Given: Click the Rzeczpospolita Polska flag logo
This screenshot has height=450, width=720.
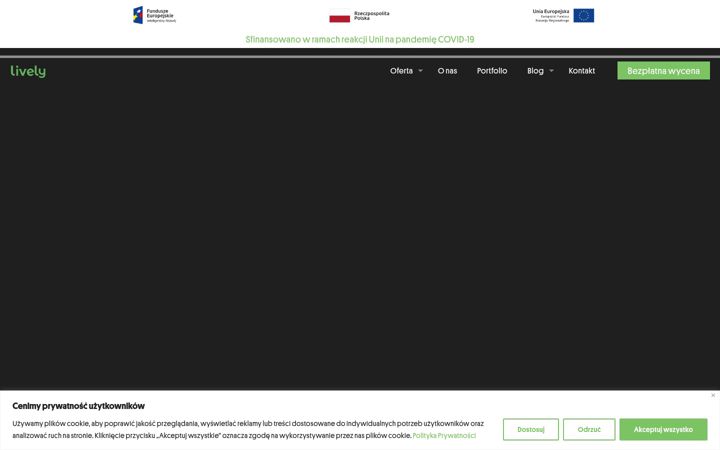Looking at the screenshot, I should [x=359, y=16].
